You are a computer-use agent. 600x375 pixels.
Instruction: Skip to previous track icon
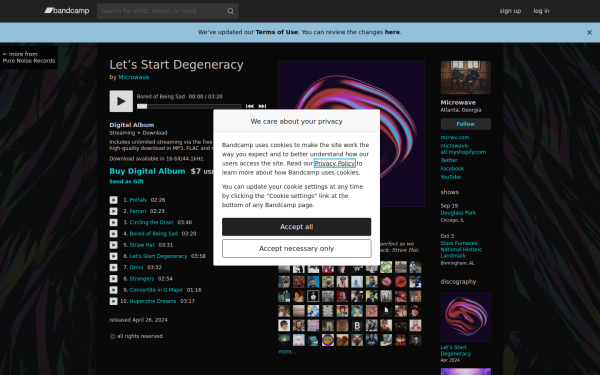[249, 106]
